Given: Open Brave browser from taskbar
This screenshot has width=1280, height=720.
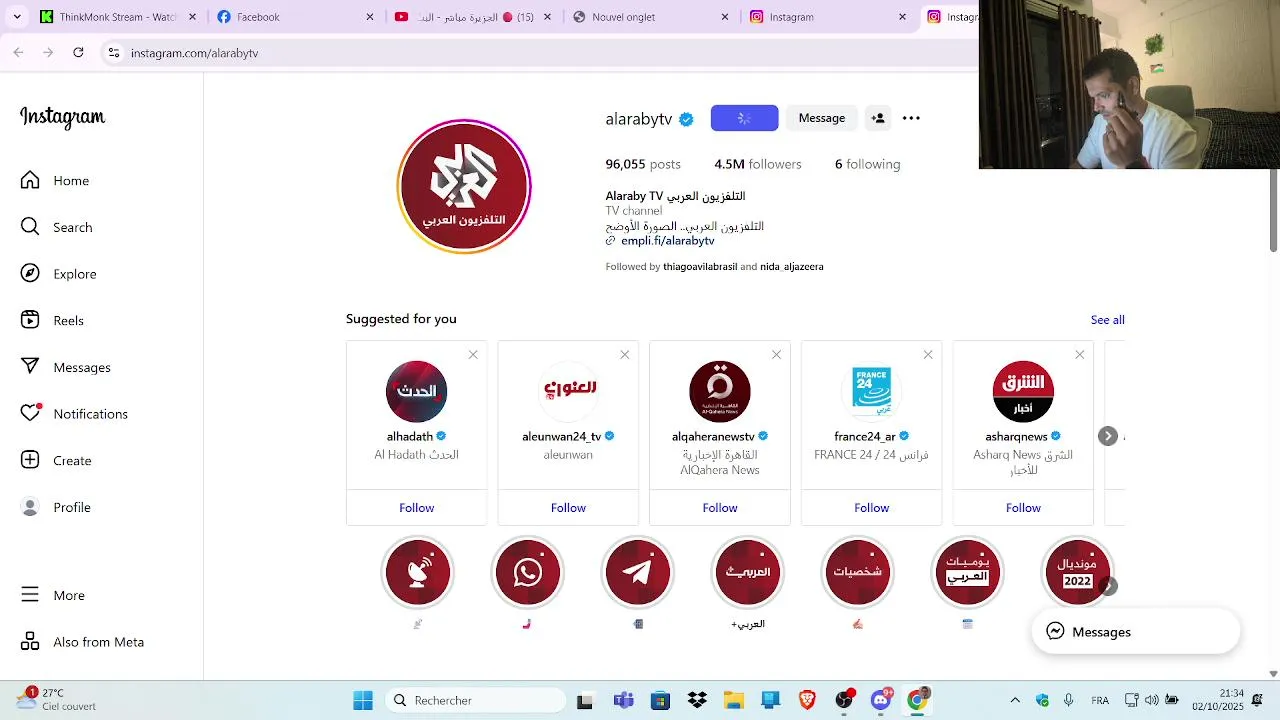Looking at the screenshot, I should pyautogui.click(x=807, y=700).
